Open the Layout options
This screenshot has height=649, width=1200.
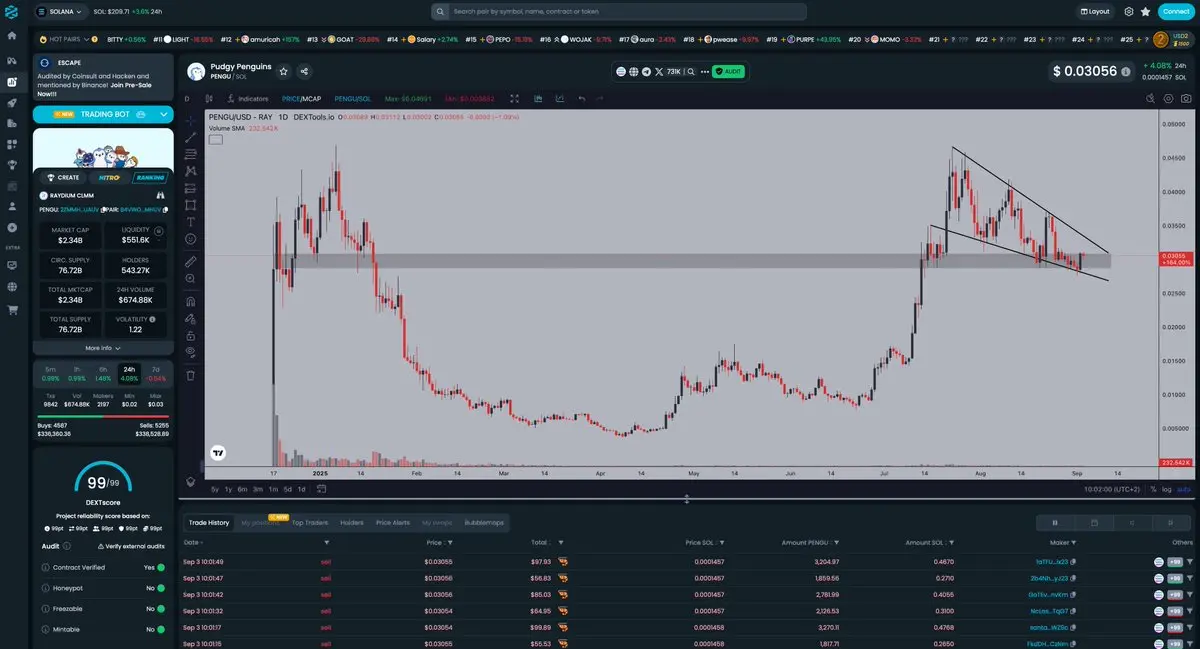pos(1096,11)
